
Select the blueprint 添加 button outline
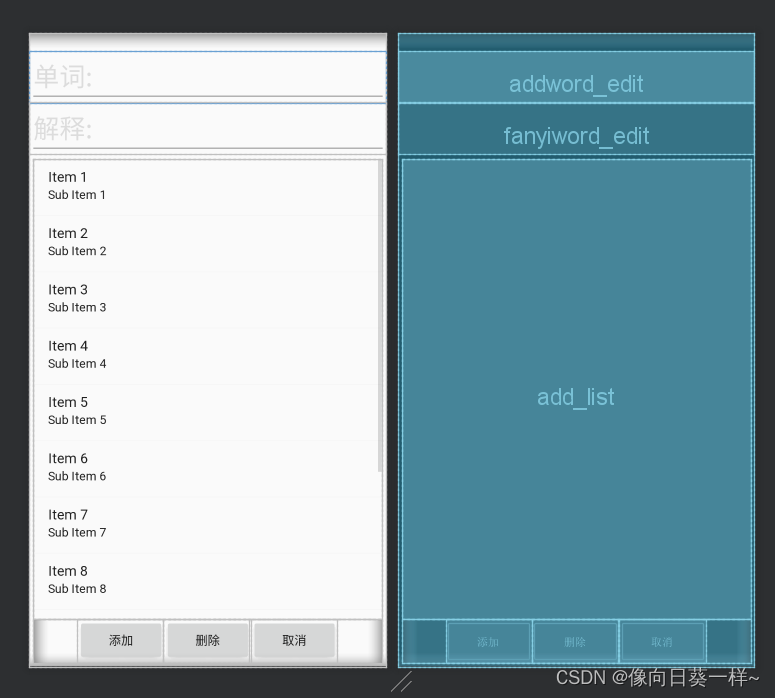coord(488,642)
